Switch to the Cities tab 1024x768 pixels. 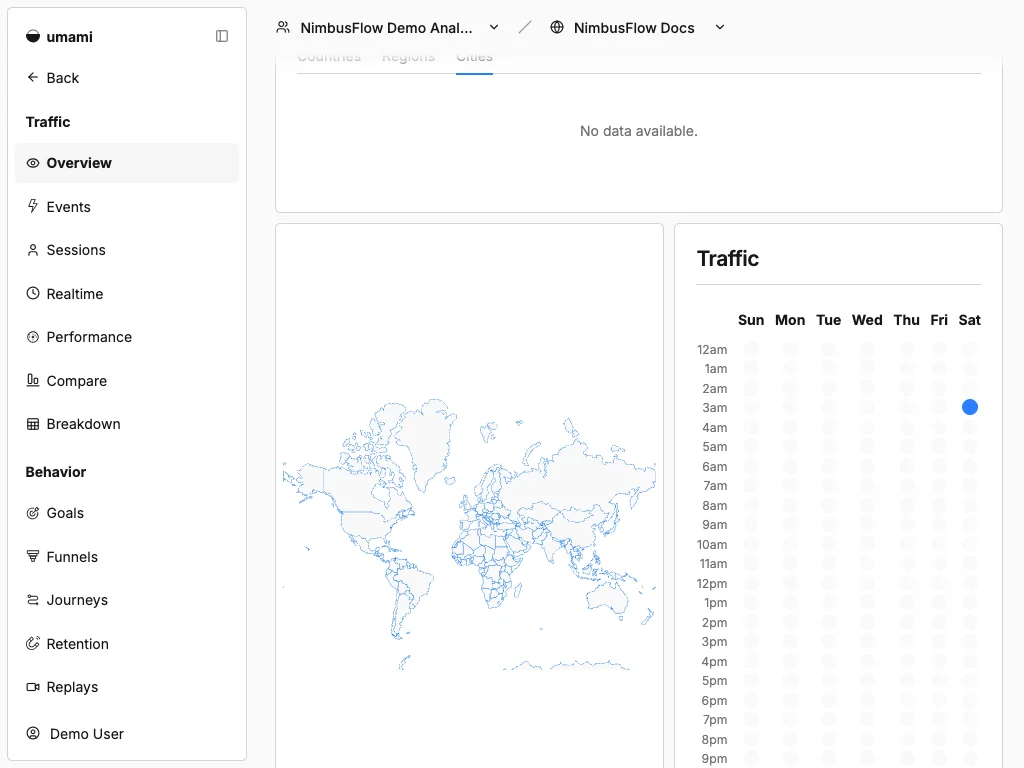[474, 59]
